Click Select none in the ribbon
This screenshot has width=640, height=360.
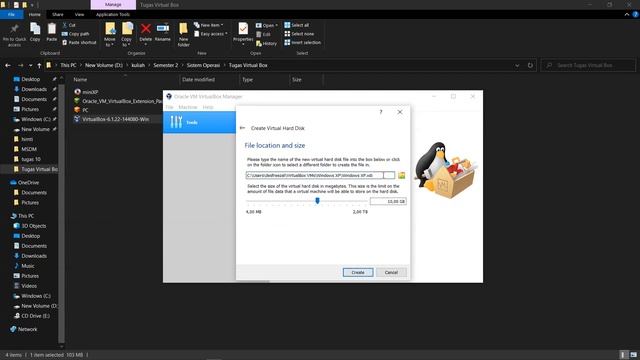tap(299, 34)
